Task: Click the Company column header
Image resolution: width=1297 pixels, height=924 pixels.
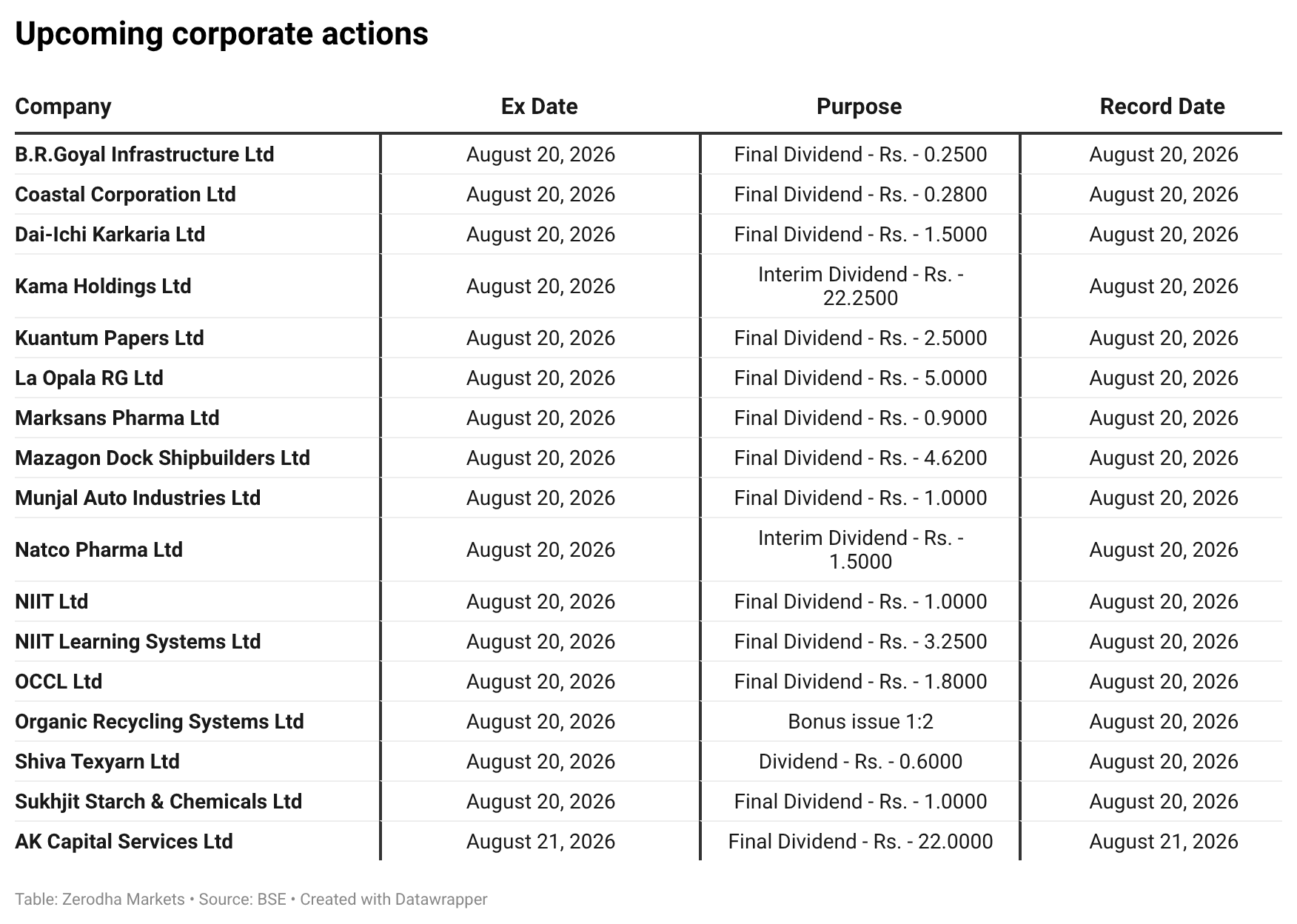Action: tap(63, 107)
